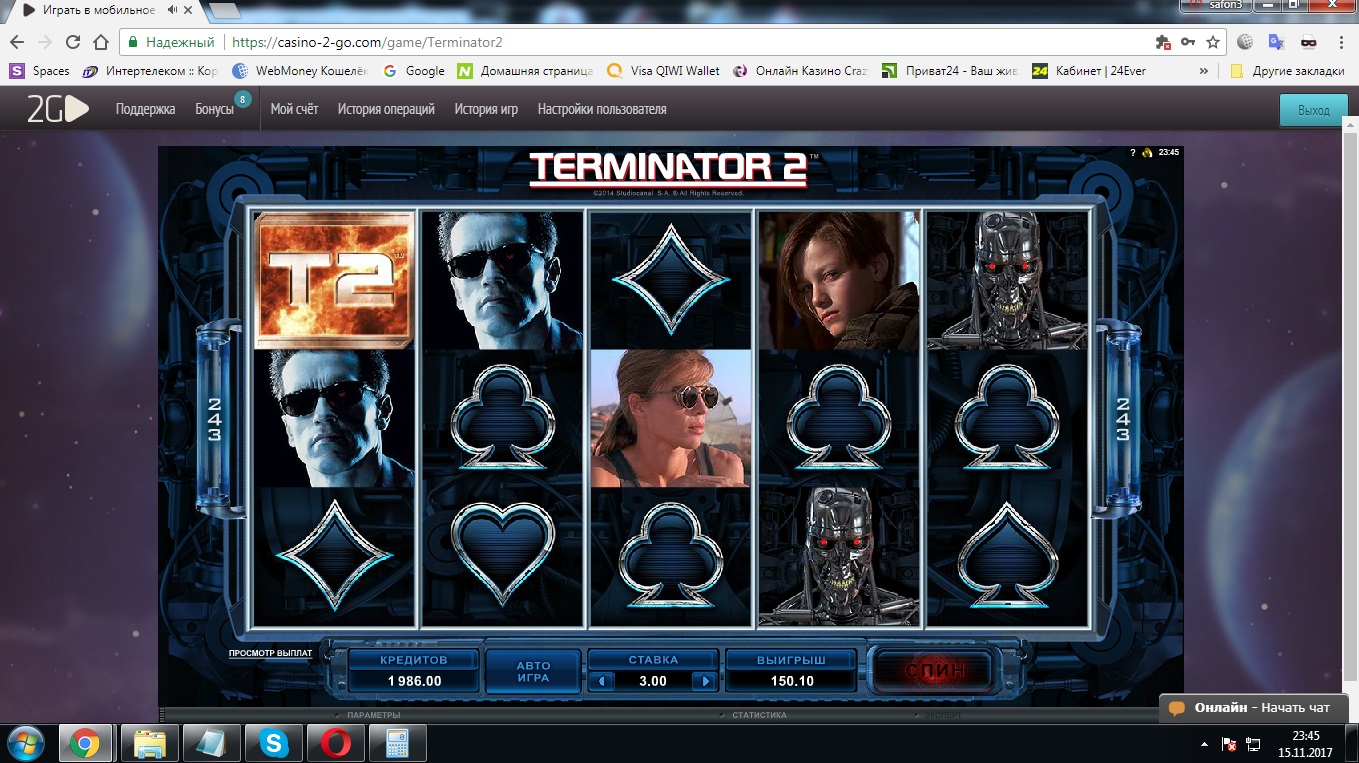
Task: Open the Кабинет 24Ever bookmark
Action: [1089, 71]
